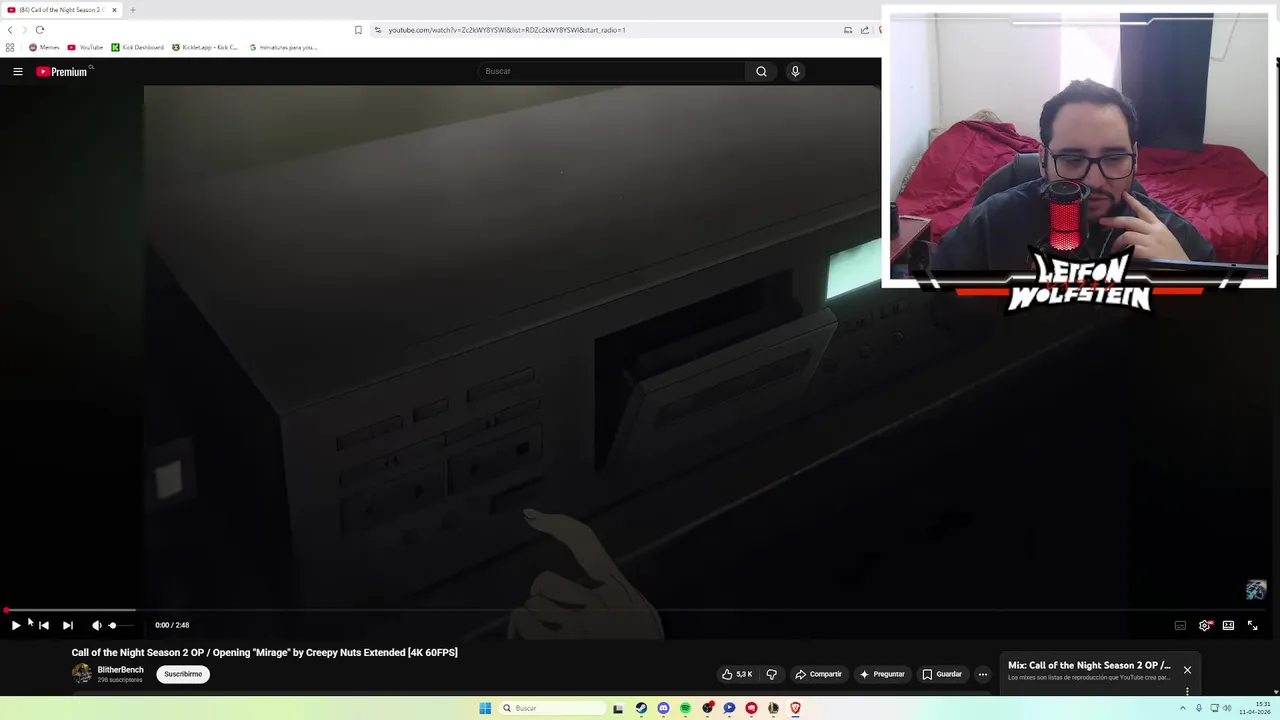Open the Compartir share dialog

coord(818,674)
